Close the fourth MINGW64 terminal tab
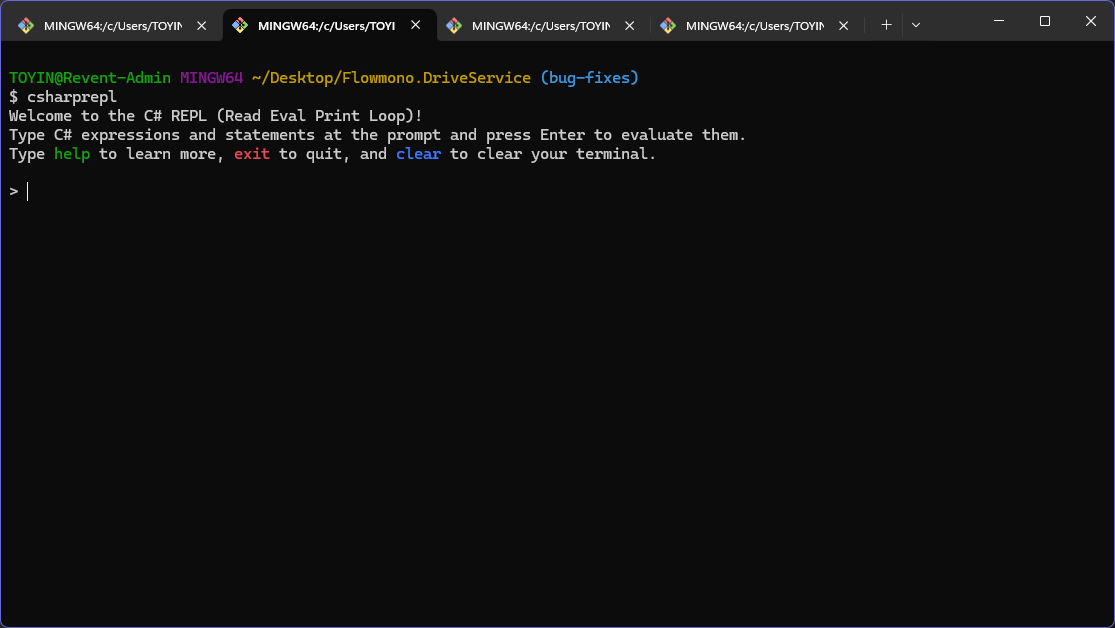 [x=843, y=26]
